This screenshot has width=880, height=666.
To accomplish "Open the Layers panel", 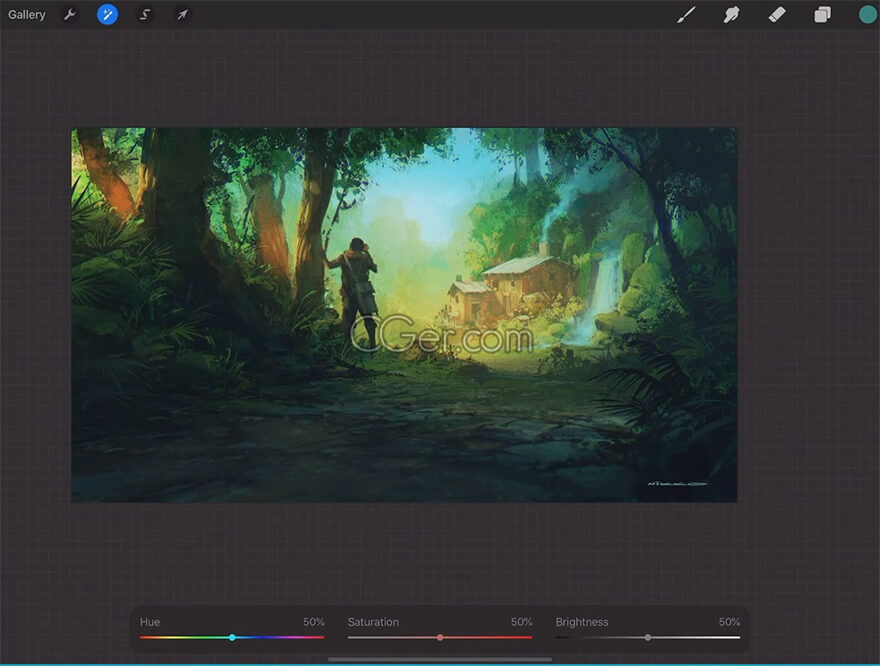I will (822, 15).
